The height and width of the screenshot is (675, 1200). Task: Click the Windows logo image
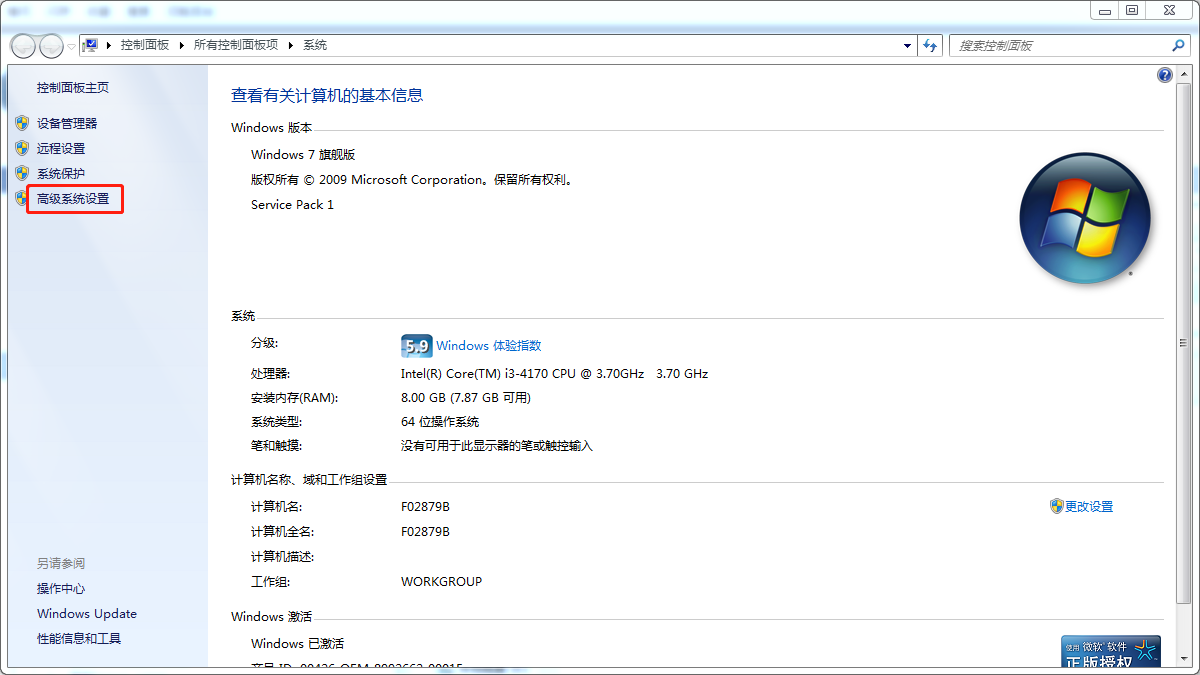(x=1085, y=218)
